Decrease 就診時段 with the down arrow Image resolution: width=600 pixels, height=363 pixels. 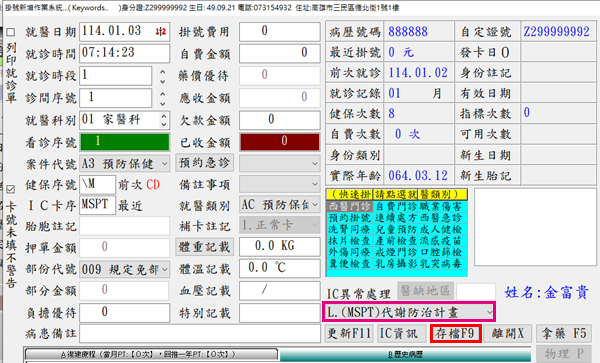click(x=163, y=81)
